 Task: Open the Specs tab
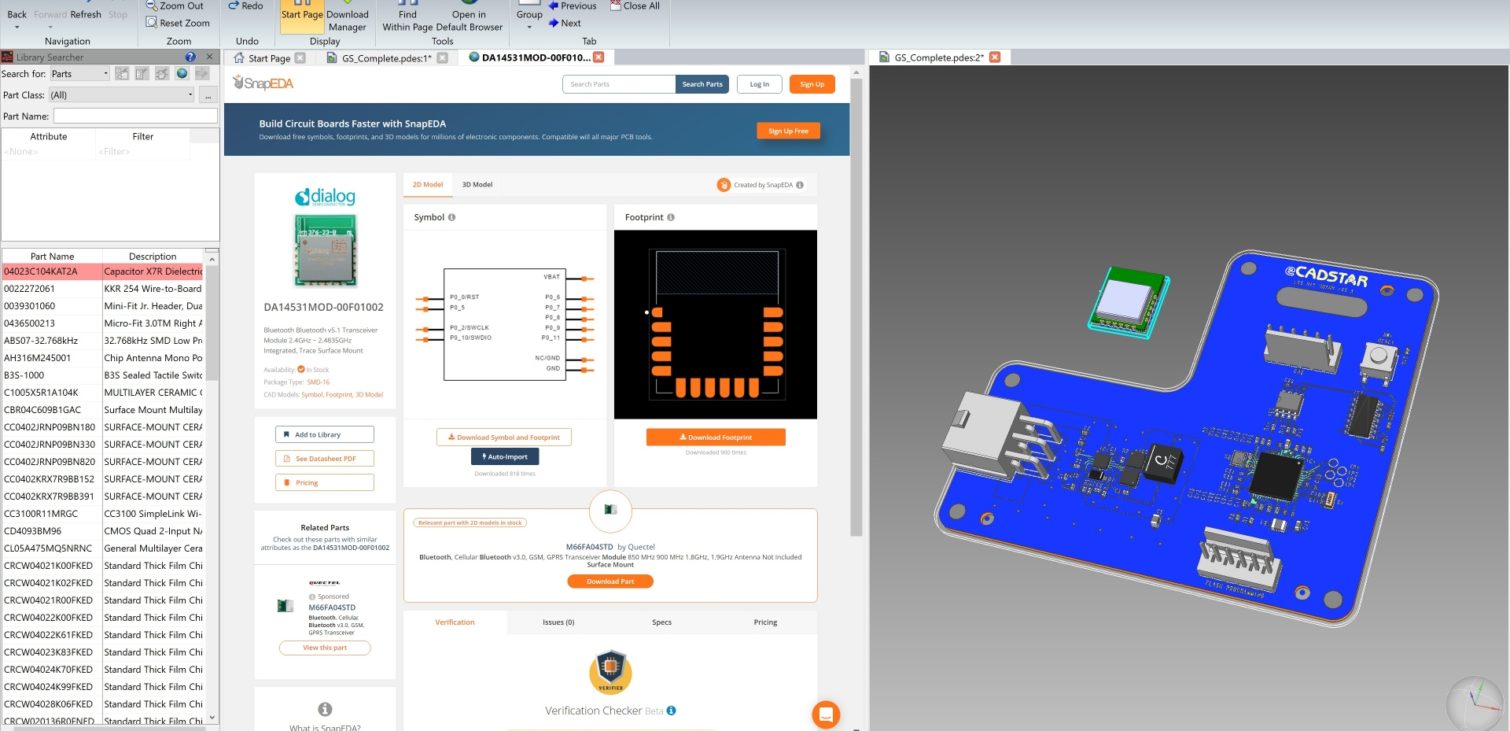click(661, 622)
